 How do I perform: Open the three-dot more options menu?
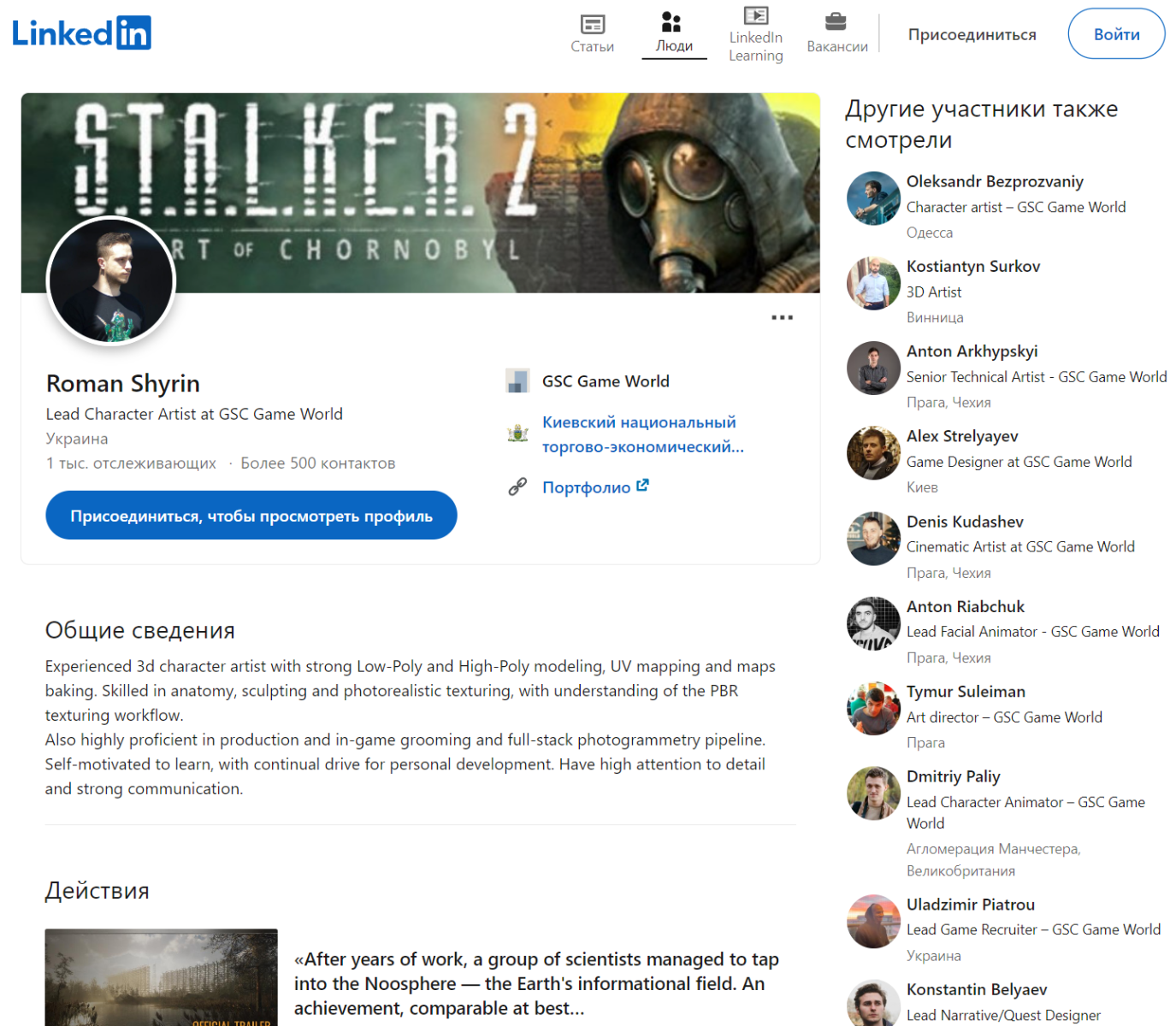782,317
